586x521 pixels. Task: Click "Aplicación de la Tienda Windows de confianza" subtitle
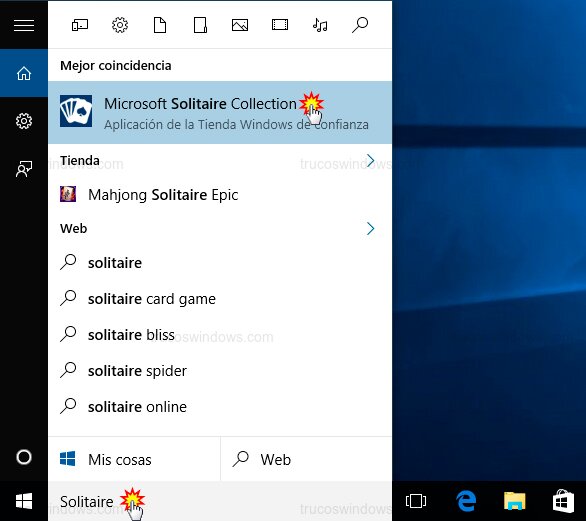click(236, 124)
